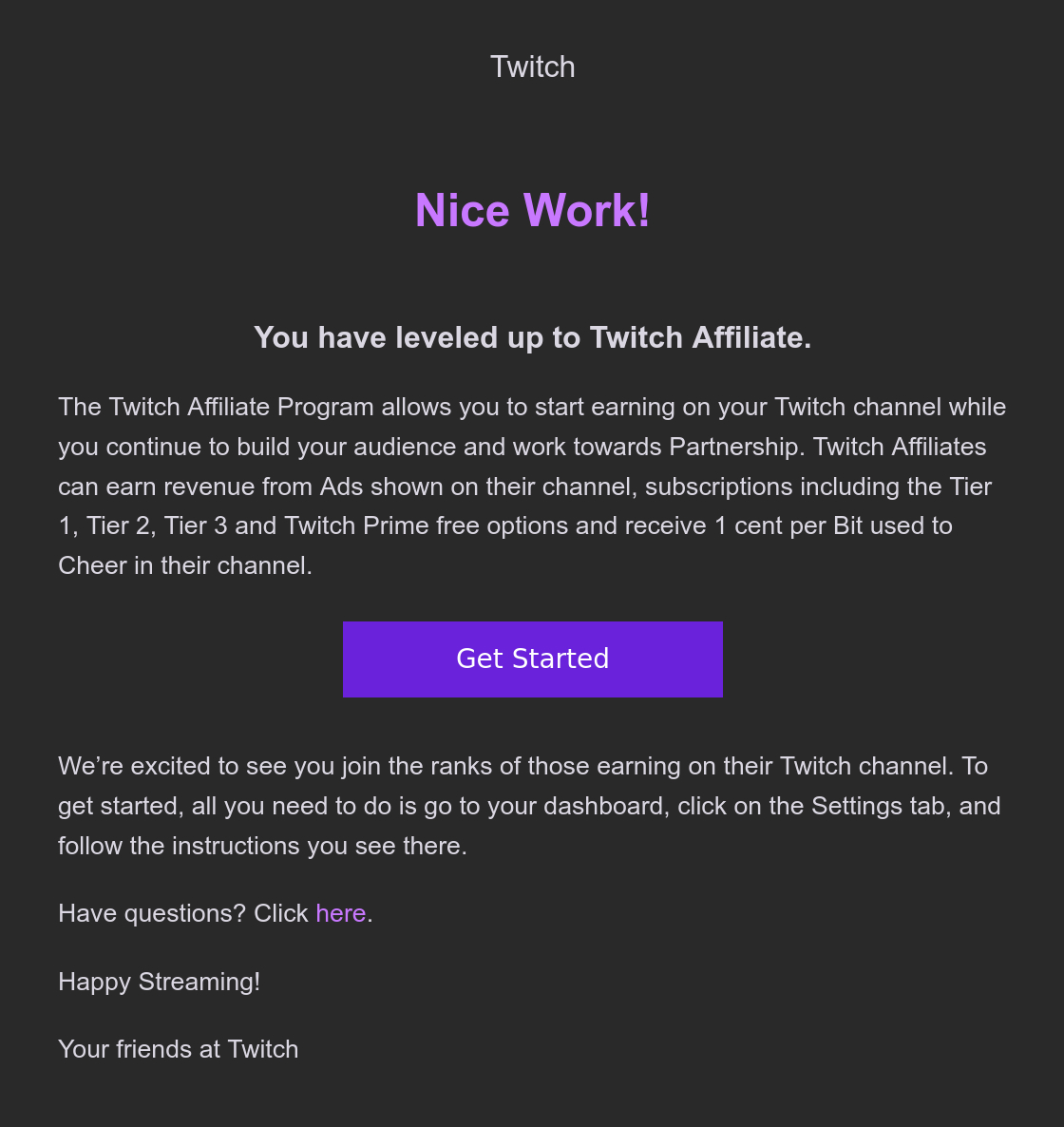Click the 'Happy Streaming!' line

point(159,982)
